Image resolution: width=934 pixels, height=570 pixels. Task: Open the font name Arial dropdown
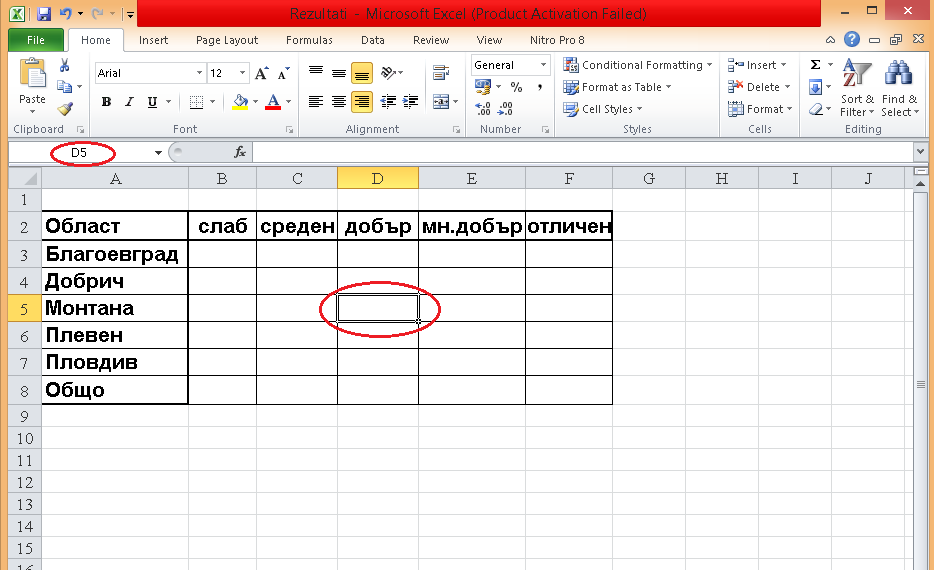tap(197, 73)
